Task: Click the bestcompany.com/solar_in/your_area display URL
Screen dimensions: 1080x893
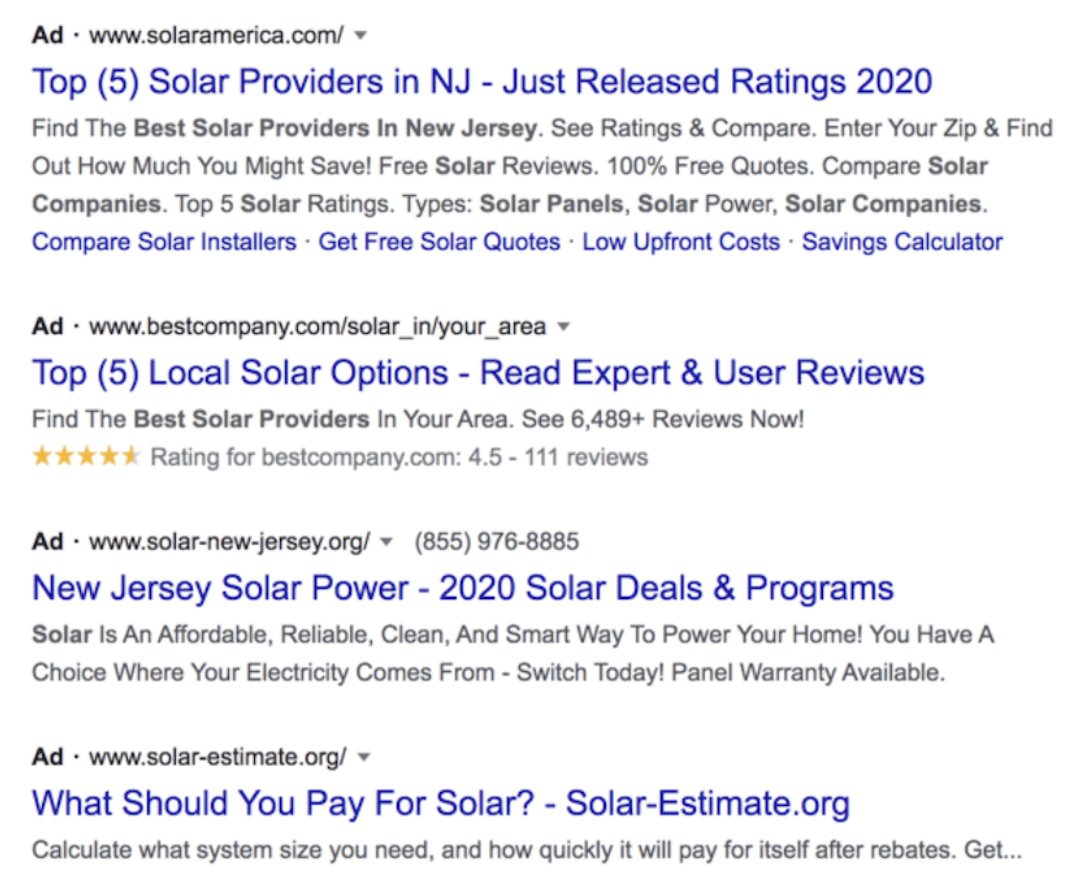Action: (317, 327)
